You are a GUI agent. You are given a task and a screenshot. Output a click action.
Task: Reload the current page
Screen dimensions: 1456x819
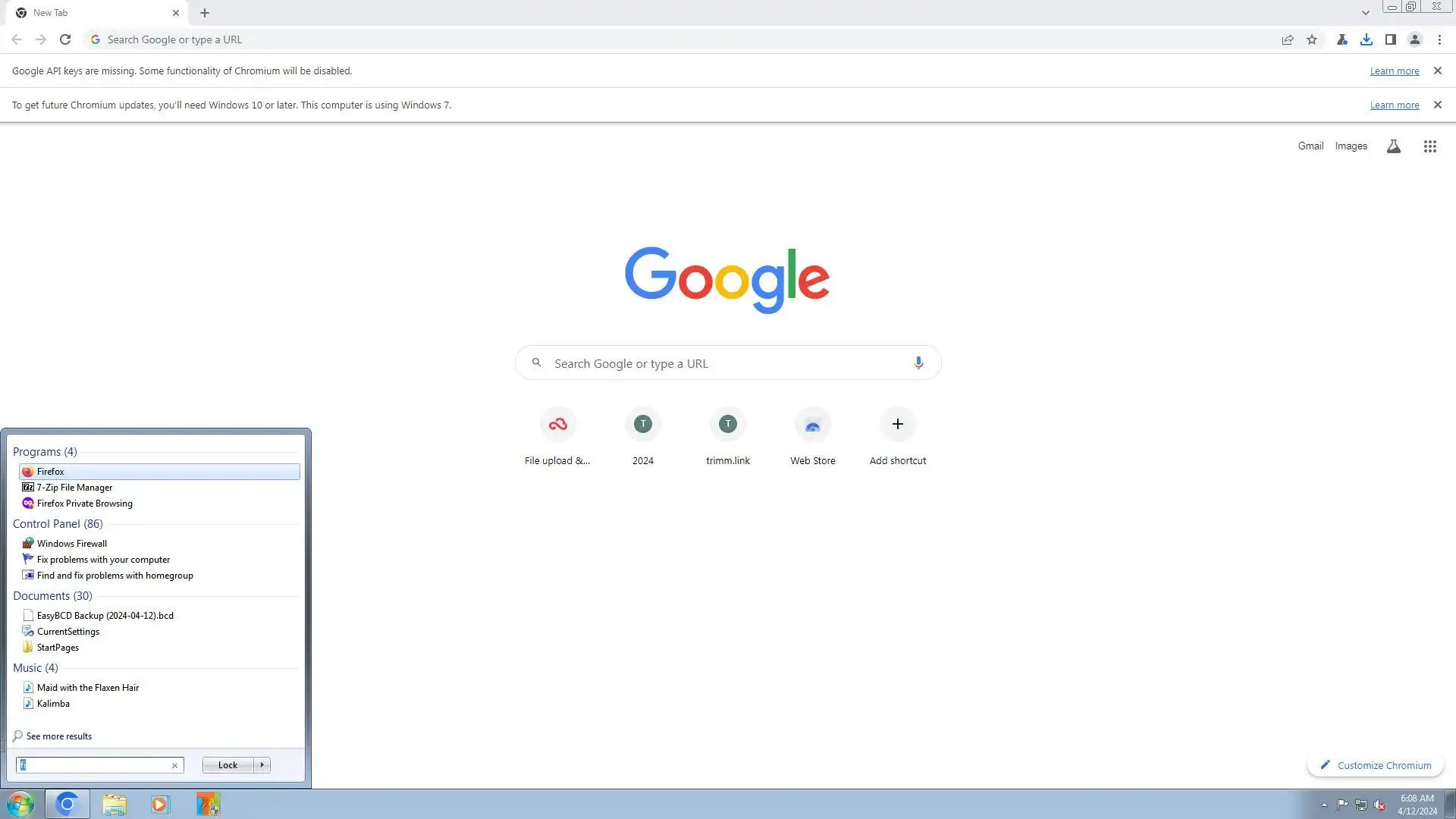click(x=65, y=39)
